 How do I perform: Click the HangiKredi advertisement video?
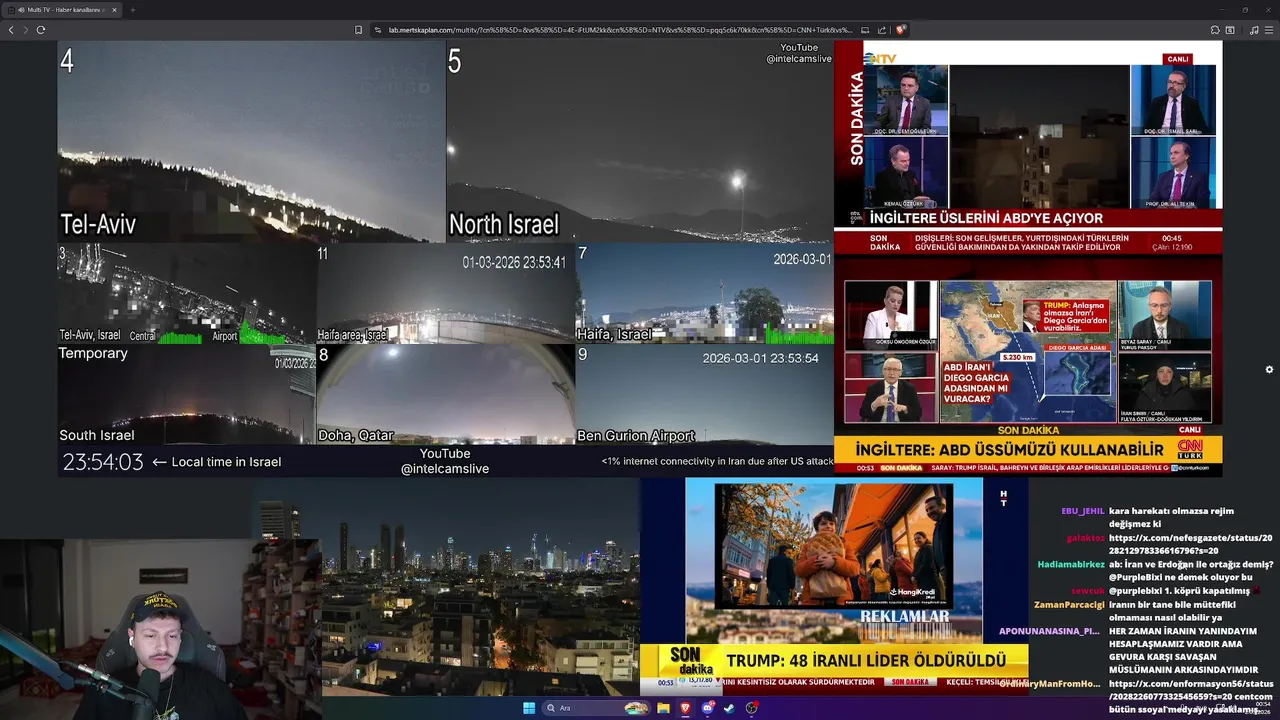[x=834, y=545]
